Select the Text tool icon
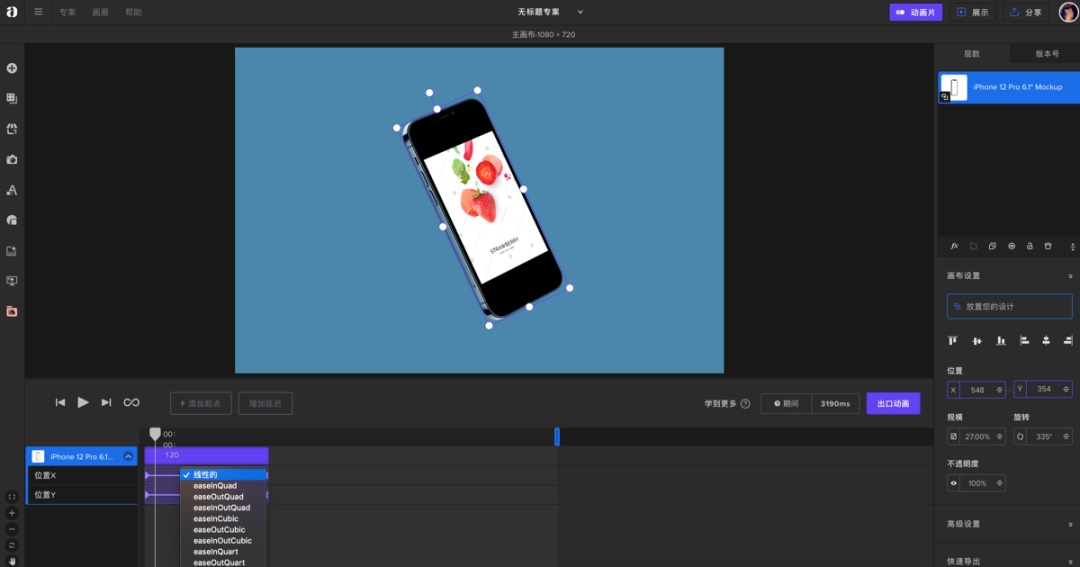Viewport: 1080px width, 567px height. 12,190
